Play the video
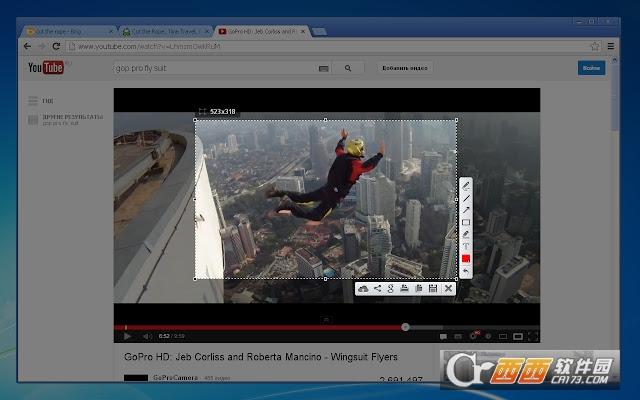Screen dimensions: 640x400 click(127, 336)
